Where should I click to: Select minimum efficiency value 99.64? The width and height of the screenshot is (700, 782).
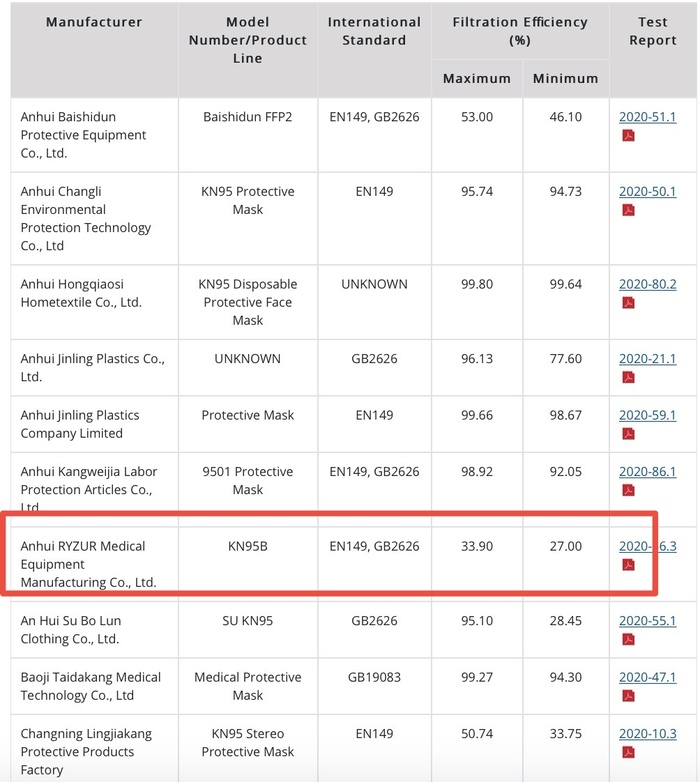pyautogui.click(x=565, y=284)
